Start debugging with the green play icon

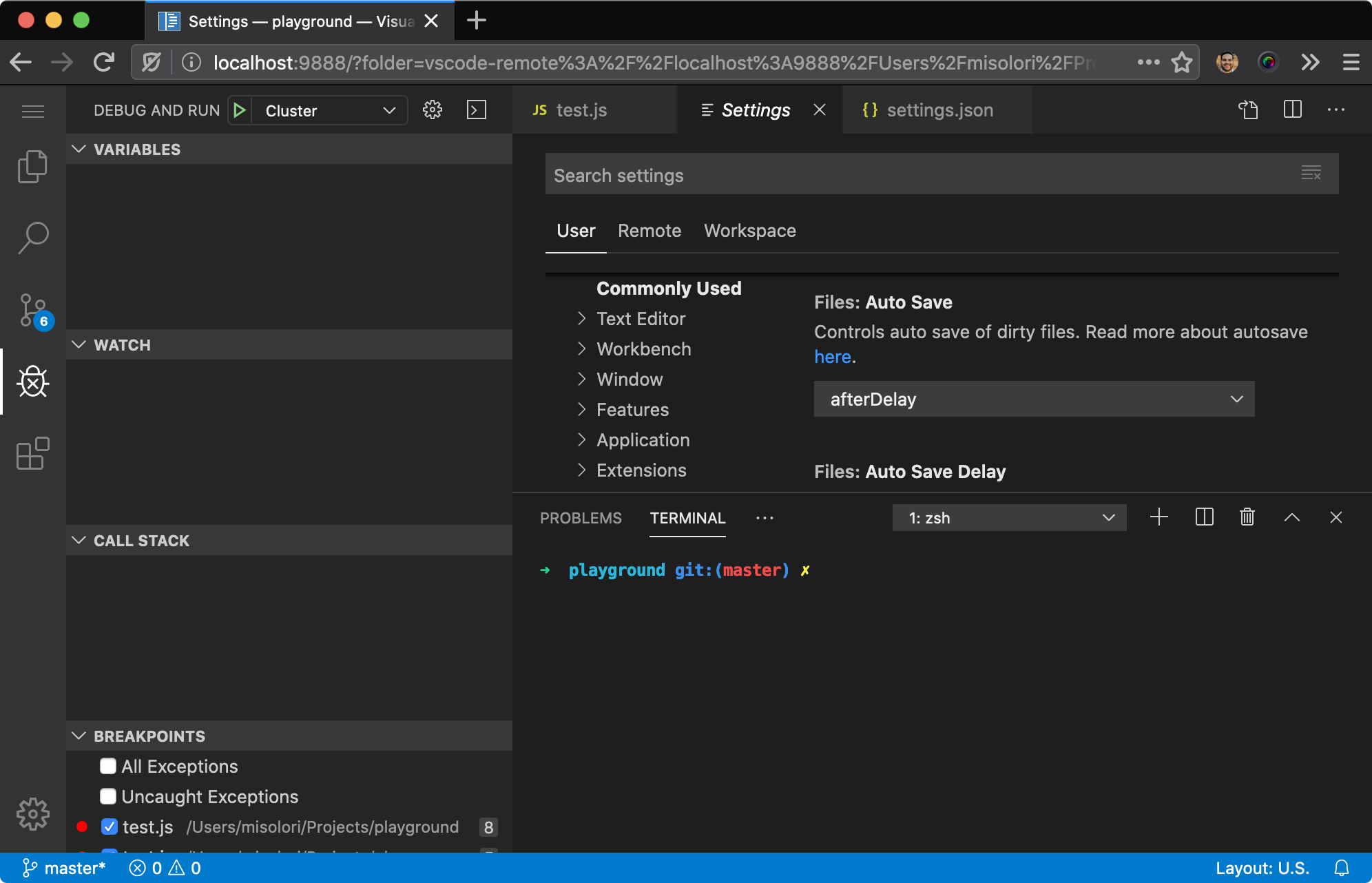[x=240, y=110]
